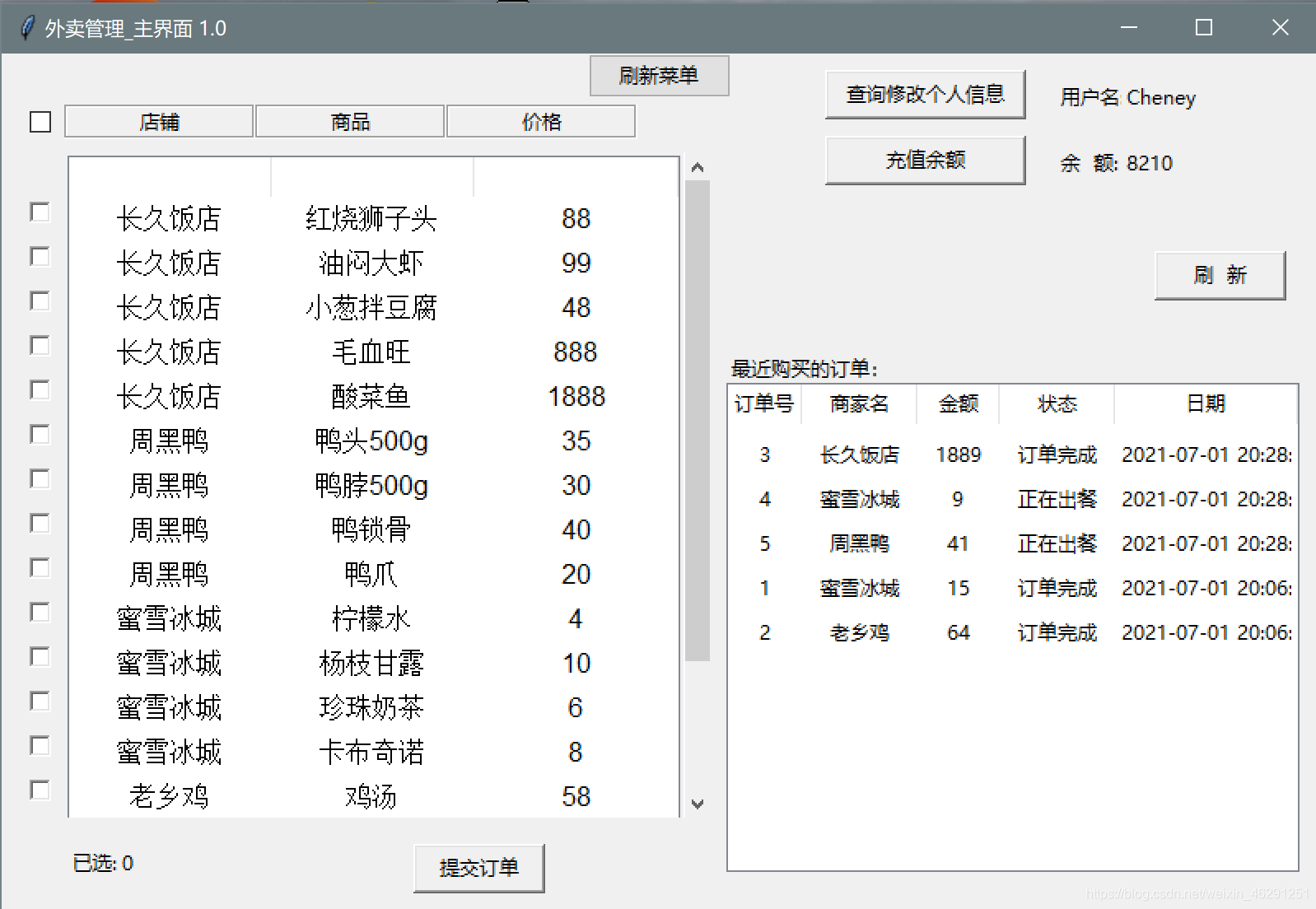Click the 柠檬水 item text
Screen dimensions: 1316x909
point(371,619)
